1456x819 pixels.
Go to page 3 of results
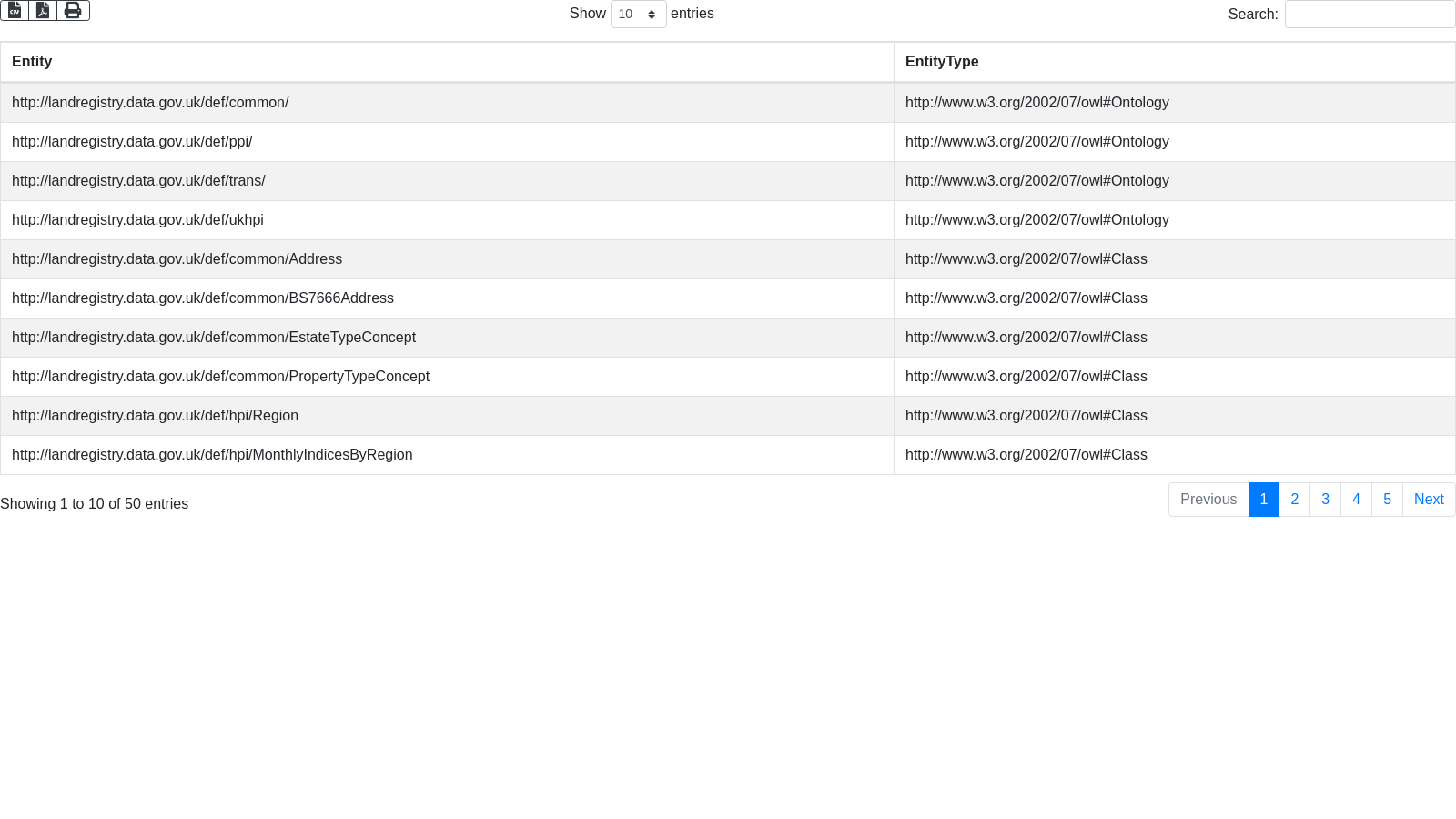1325,500
